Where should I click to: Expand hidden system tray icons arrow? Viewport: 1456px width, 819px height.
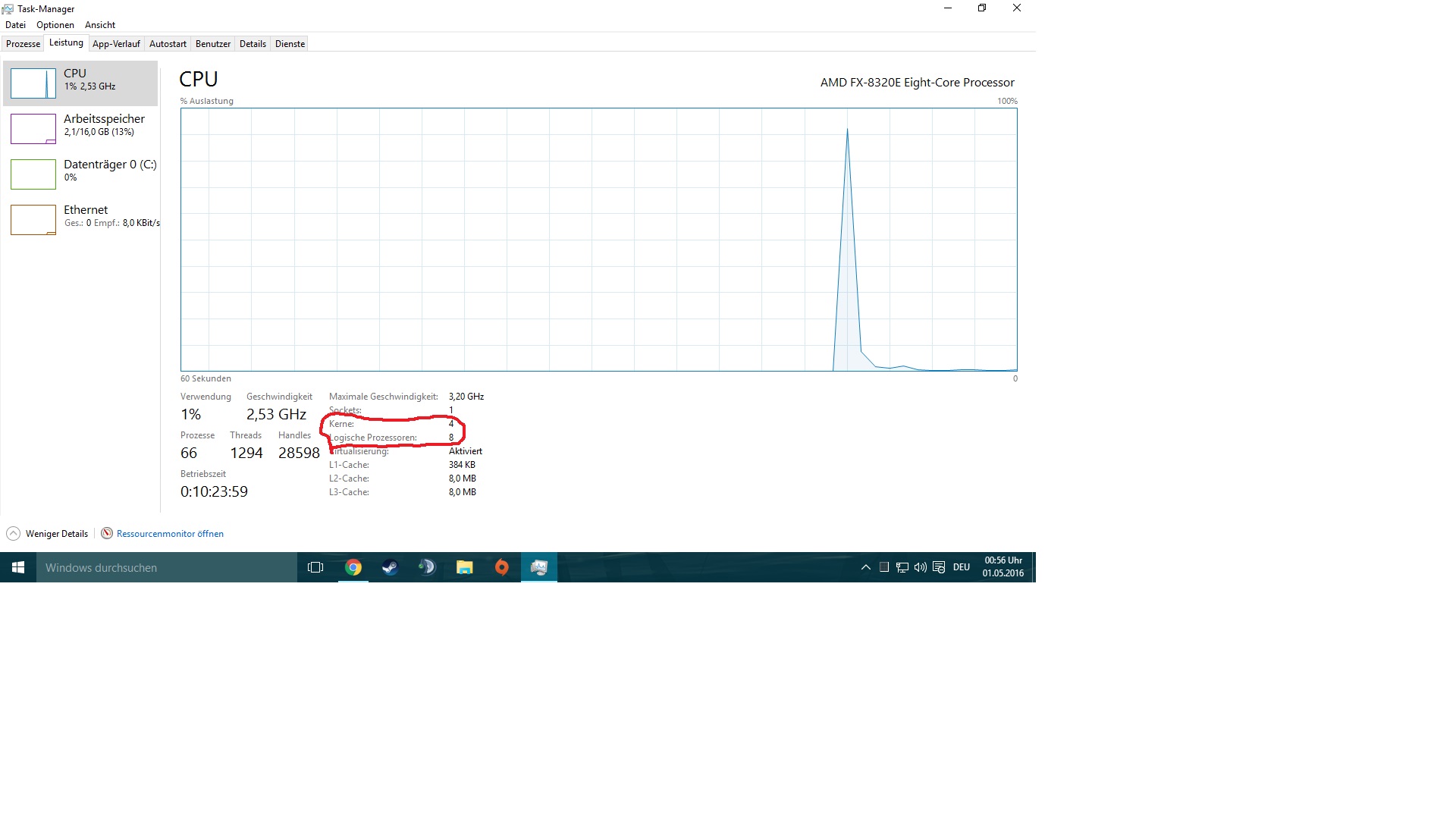coord(865,567)
